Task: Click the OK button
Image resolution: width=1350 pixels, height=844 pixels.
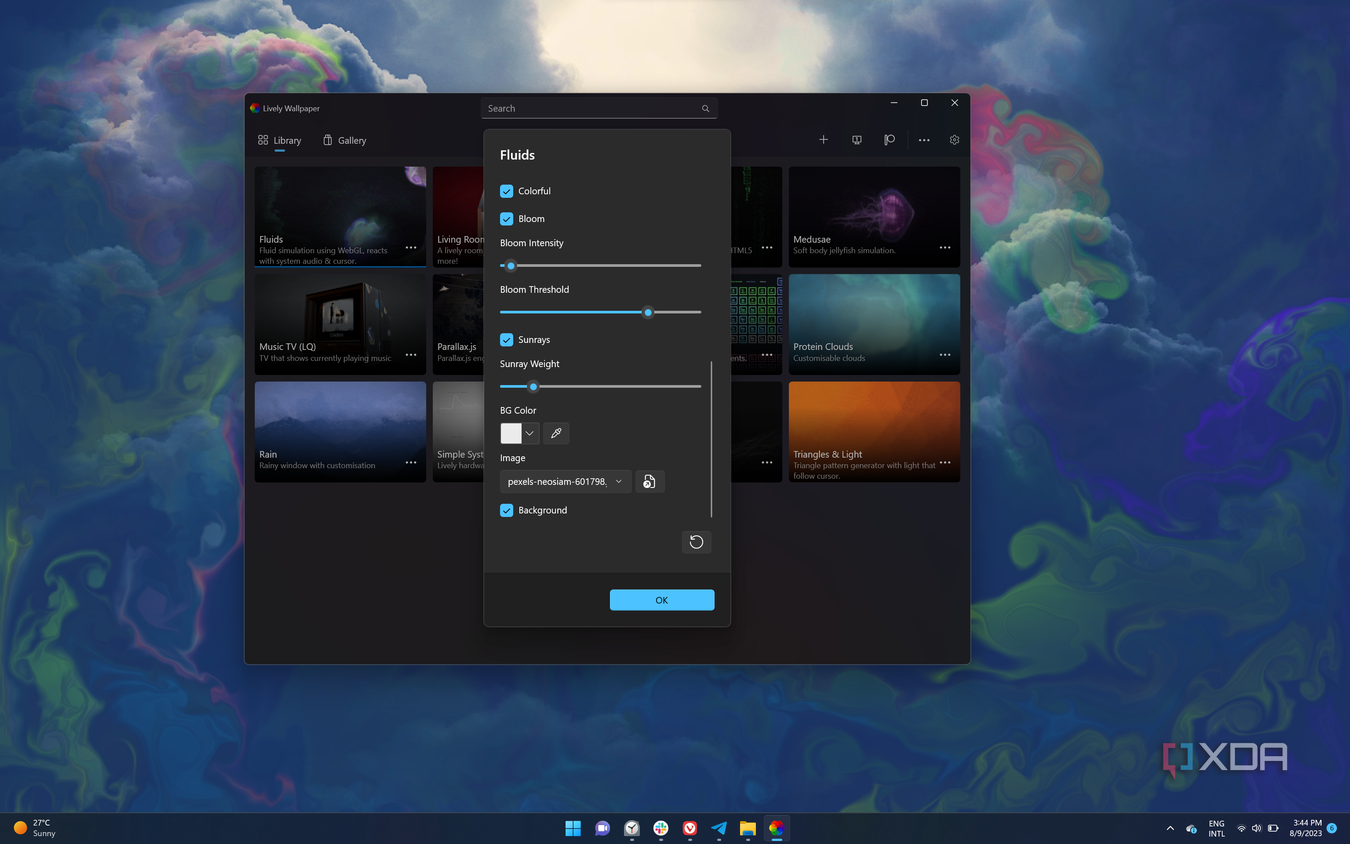Action: [x=661, y=599]
